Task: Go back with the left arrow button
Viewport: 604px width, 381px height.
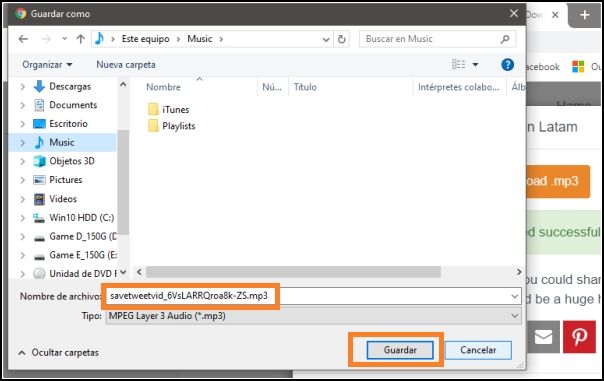Action: [x=23, y=39]
